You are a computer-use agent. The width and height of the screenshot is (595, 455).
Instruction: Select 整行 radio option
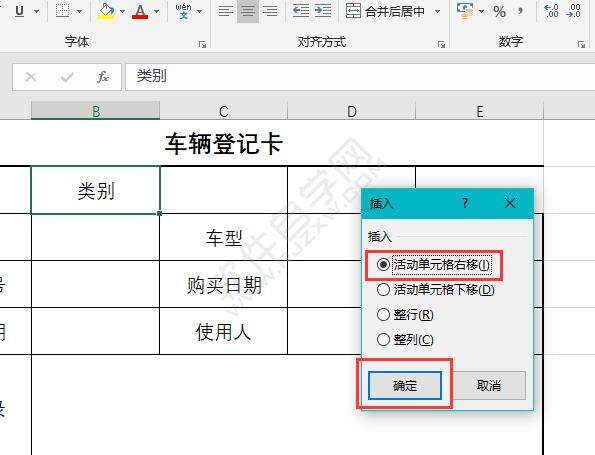point(405,315)
